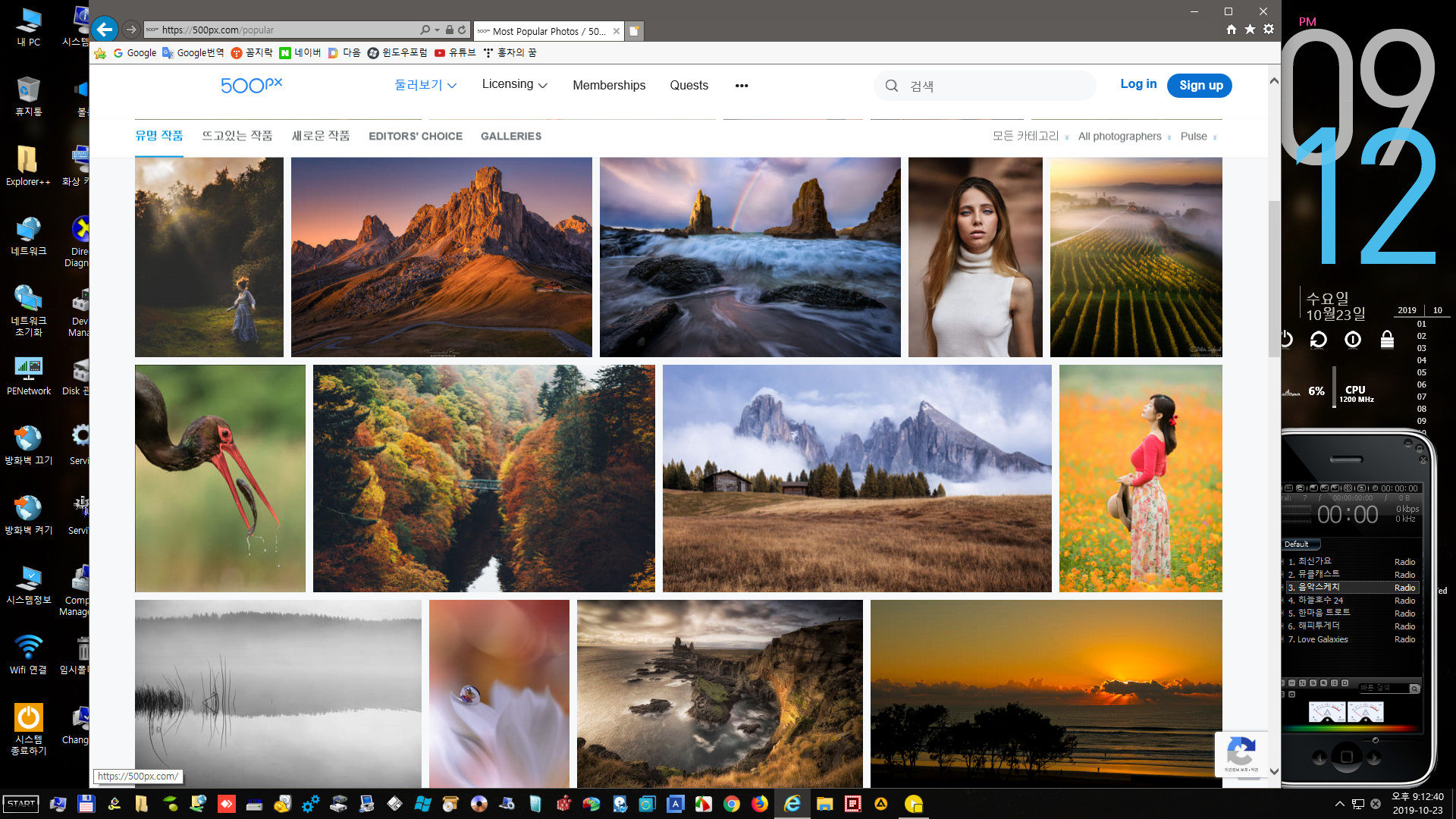The width and height of the screenshot is (1456, 819).
Task: Show hidden system tray icons
Action: coord(1340,804)
